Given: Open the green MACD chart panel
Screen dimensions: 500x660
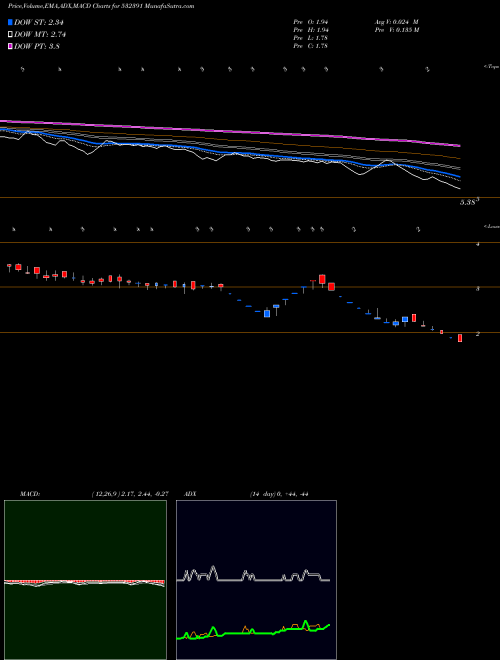Looking at the screenshot, I should coord(85,580).
